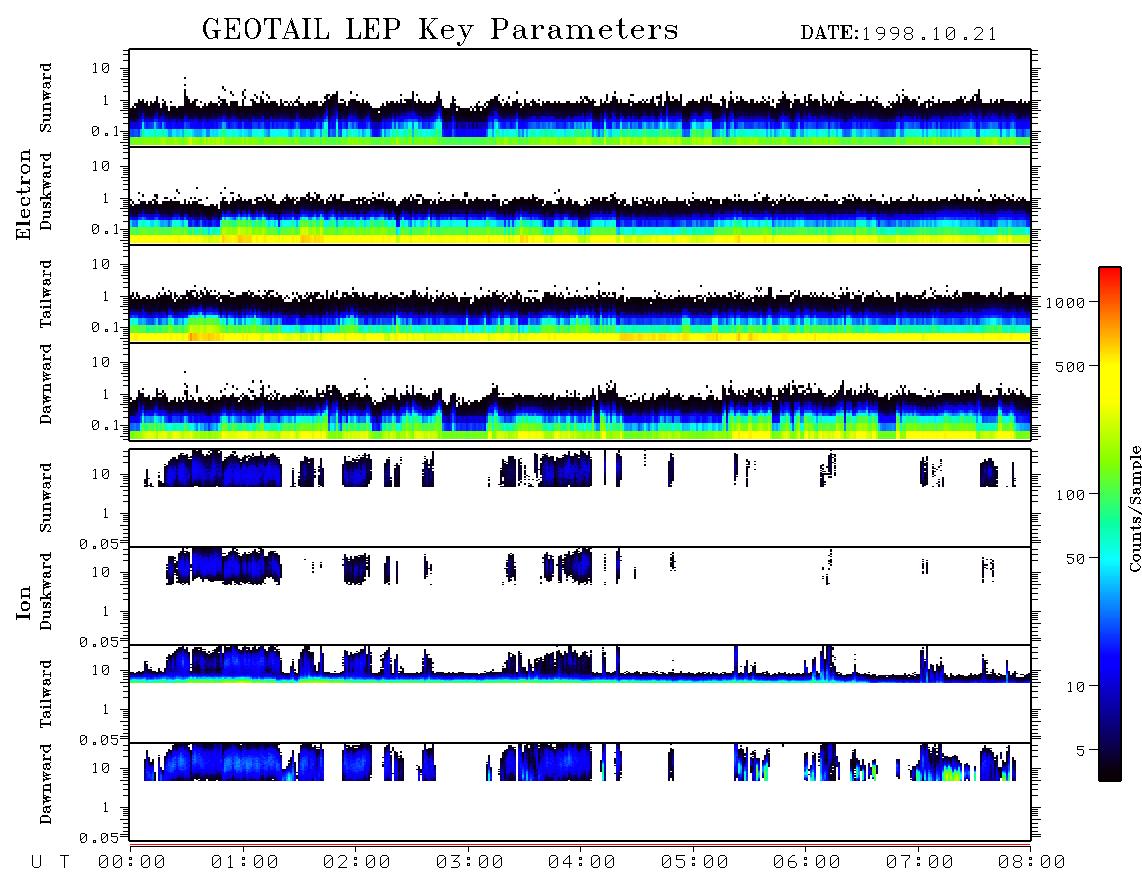
Task: Select the Ion "Dawnward" panel label
Action: click(46, 784)
